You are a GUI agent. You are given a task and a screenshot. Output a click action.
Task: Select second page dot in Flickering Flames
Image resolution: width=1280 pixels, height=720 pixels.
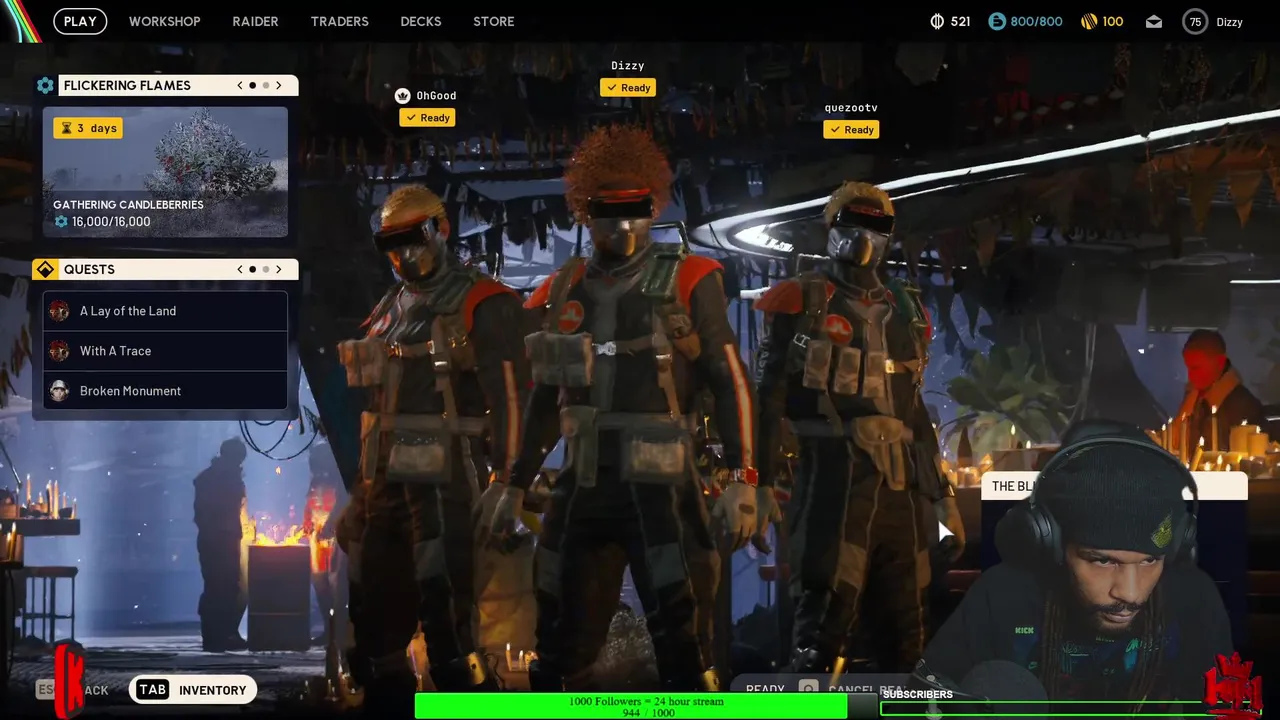[x=266, y=85]
